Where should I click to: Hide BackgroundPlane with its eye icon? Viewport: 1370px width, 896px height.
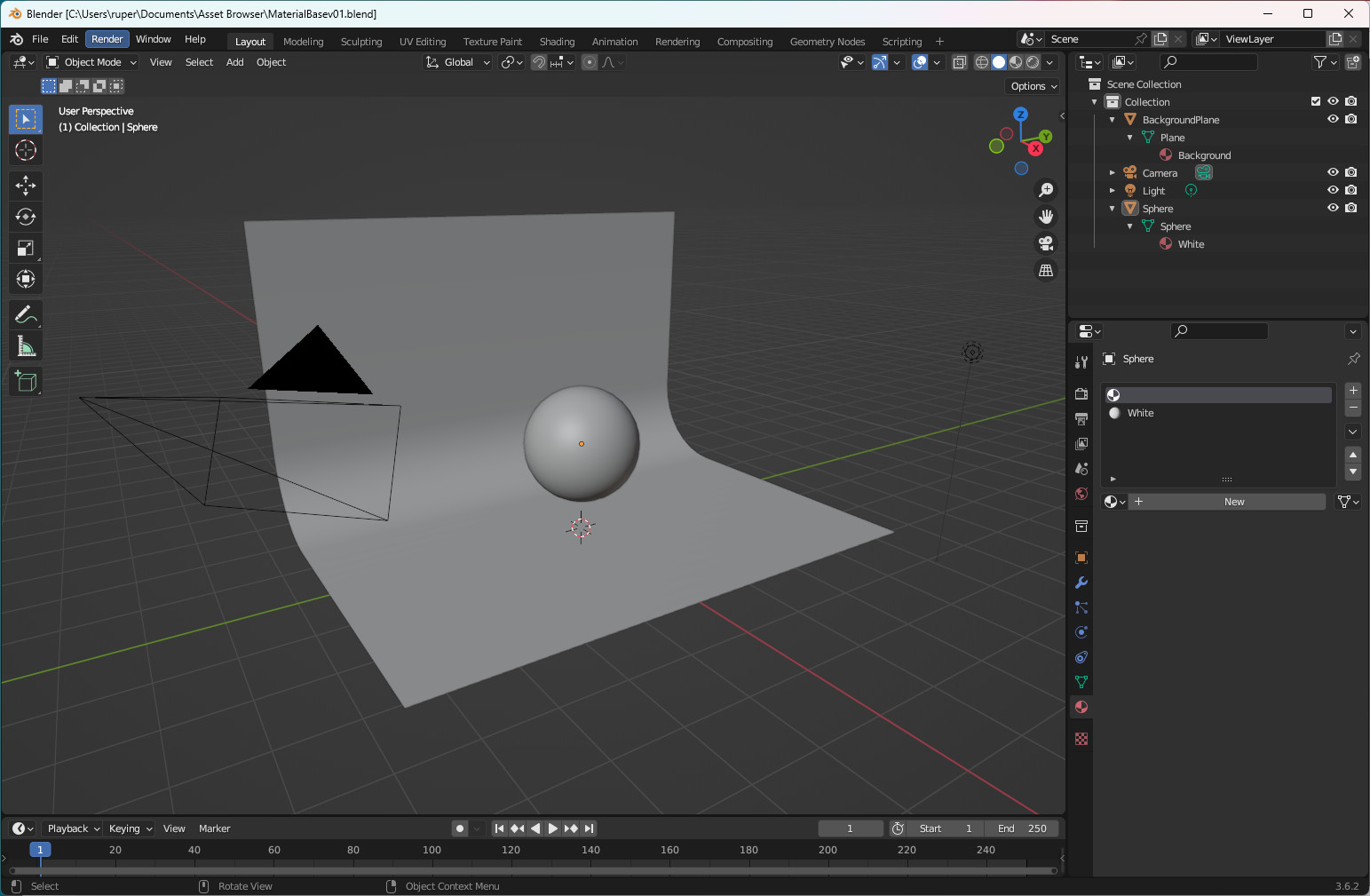click(x=1333, y=119)
